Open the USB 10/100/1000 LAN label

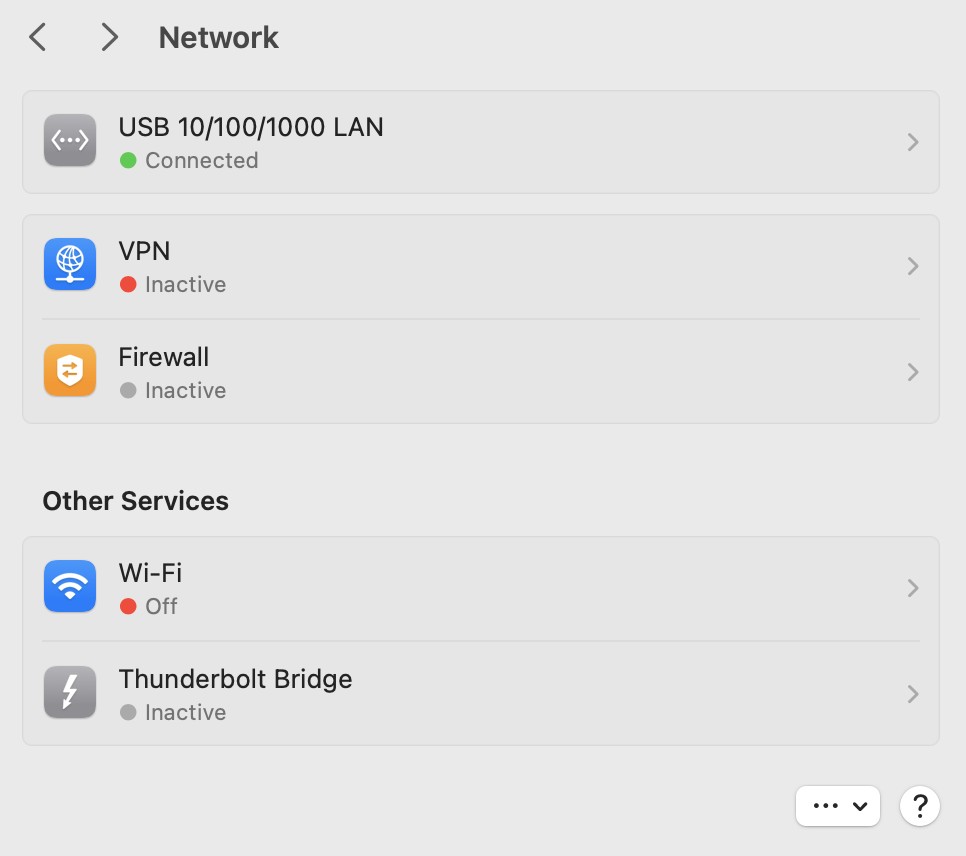pyautogui.click(x=251, y=127)
